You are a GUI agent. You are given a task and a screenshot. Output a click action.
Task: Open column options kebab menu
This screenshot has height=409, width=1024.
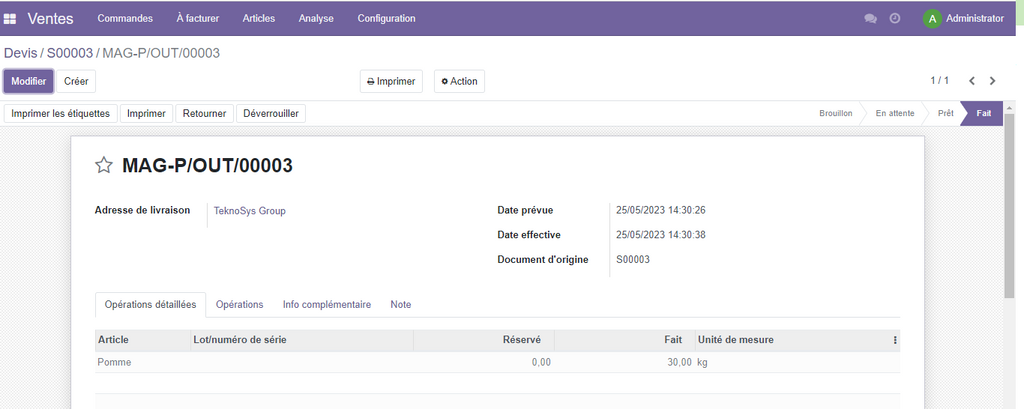tap(894, 340)
